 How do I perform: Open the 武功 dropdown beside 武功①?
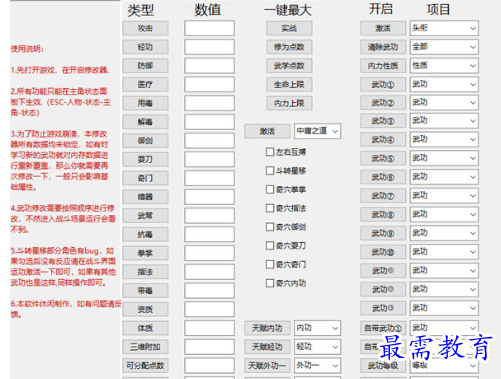coord(444,84)
